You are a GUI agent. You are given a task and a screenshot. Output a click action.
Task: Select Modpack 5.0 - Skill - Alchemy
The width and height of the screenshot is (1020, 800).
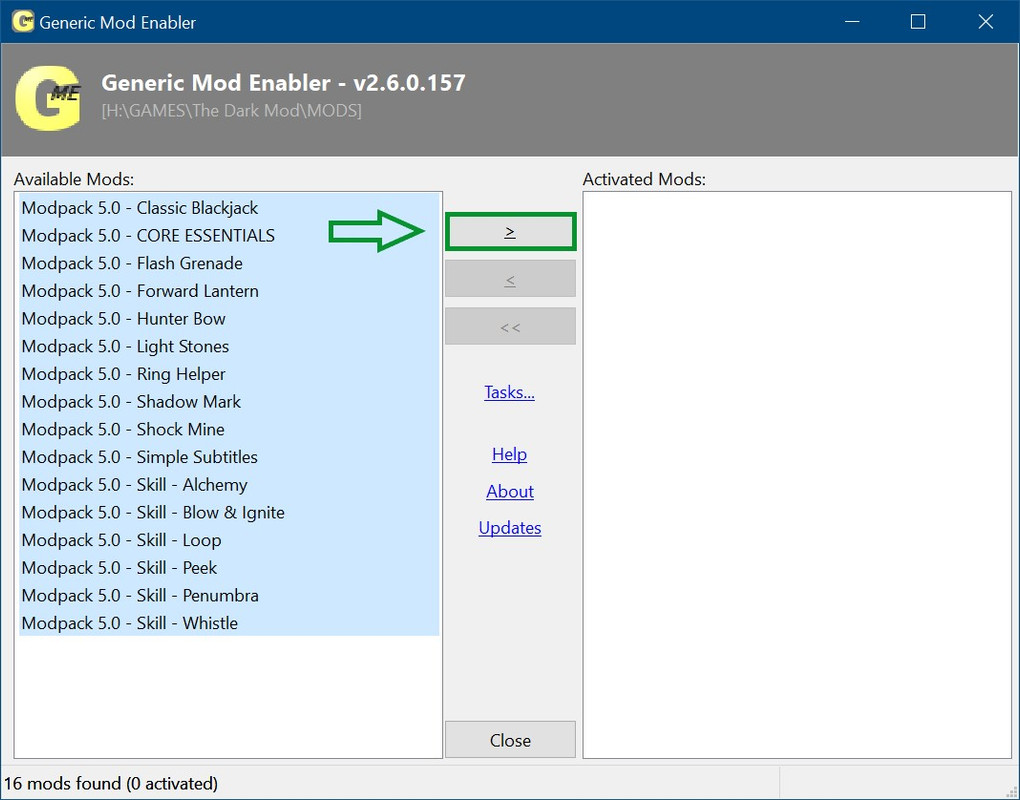pyautogui.click(x=229, y=485)
